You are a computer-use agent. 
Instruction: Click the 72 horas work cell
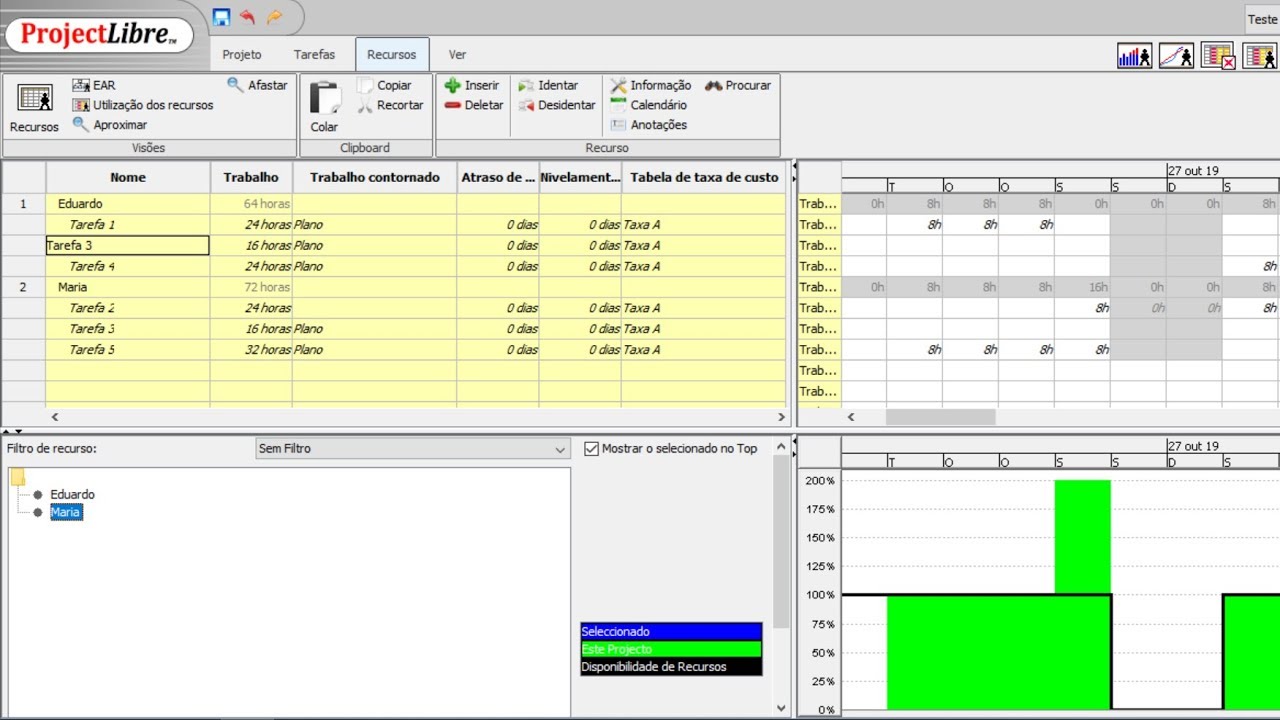click(x=251, y=287)
